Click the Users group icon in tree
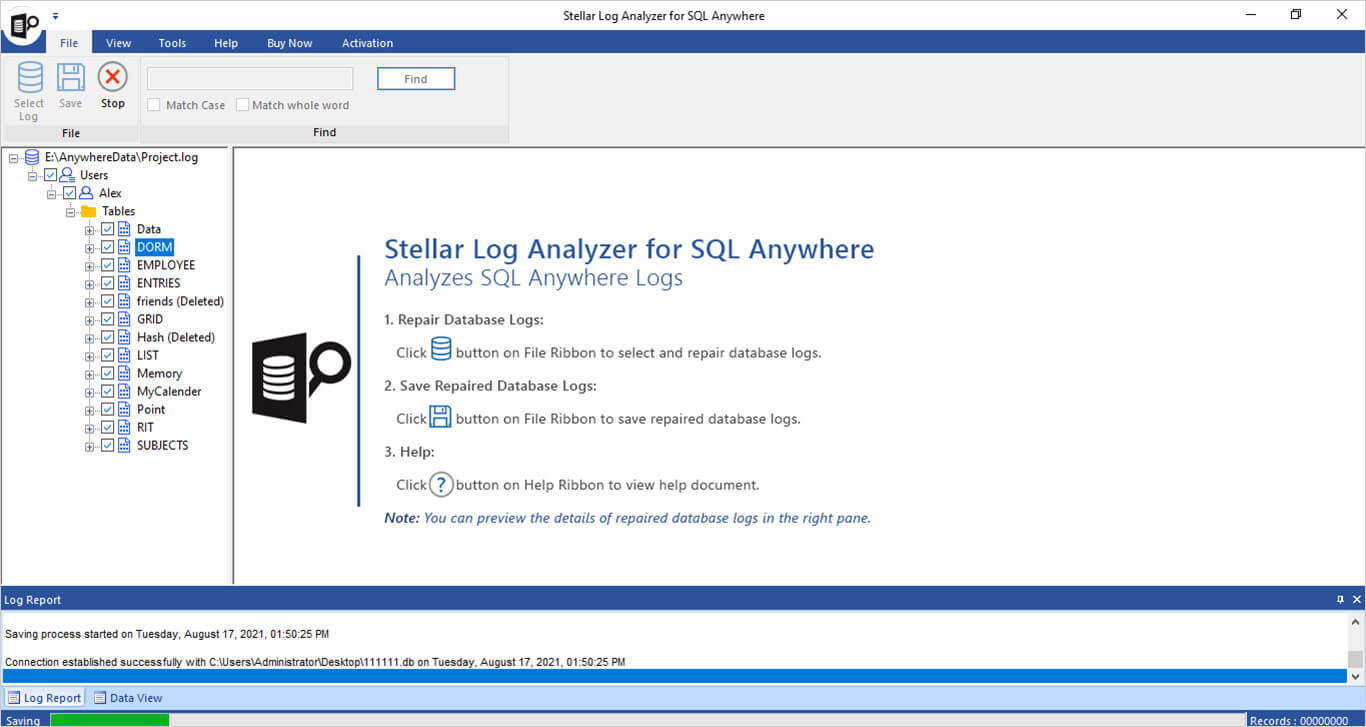Screen dimensions: 1366x727 point(67,175)
